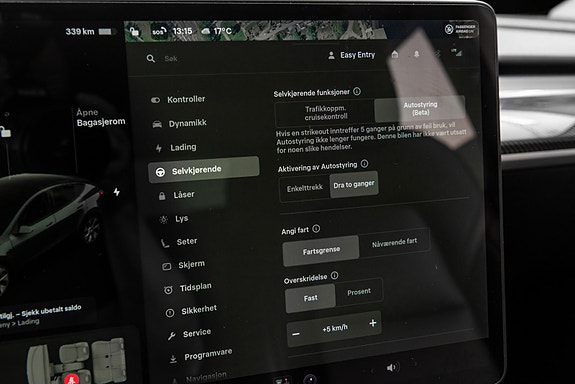Select Nåværende fart speed option
The image size is (575, 384).
[394, 242]
